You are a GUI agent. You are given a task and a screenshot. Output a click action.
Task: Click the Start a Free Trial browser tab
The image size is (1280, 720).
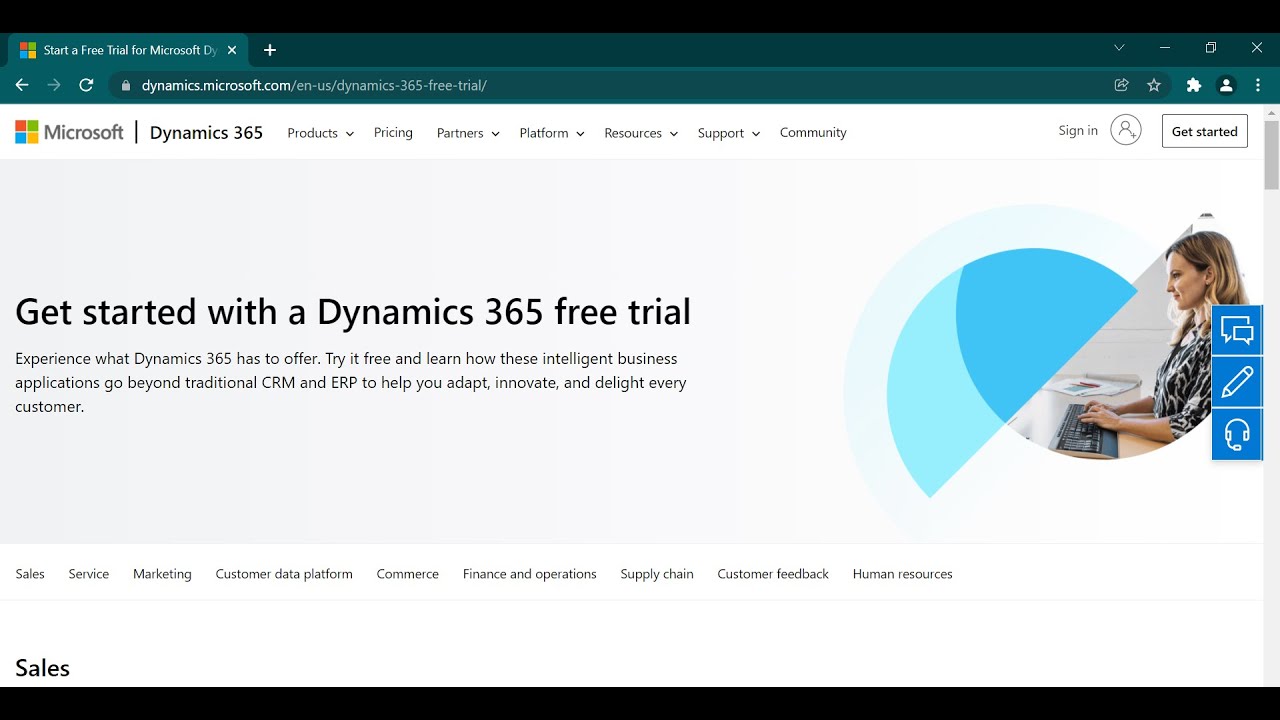(x=127, y=50)
